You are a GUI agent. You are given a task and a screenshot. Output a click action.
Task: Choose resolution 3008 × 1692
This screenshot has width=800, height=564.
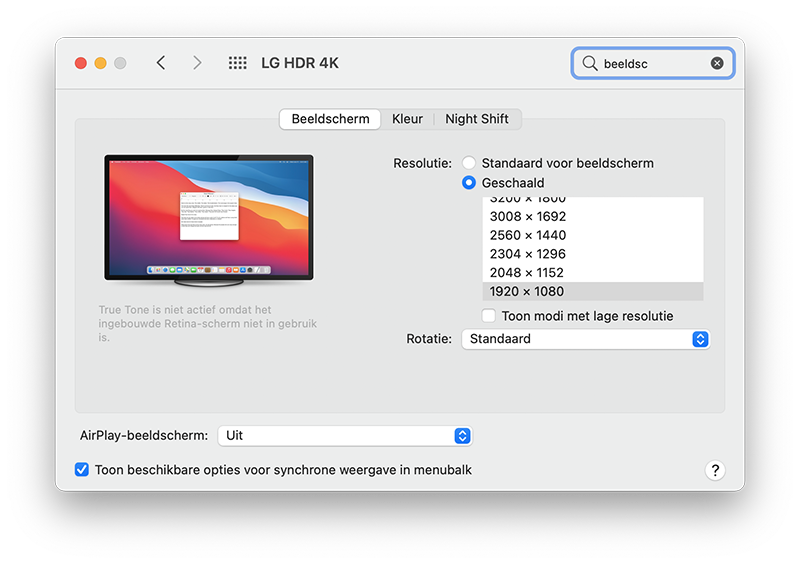click(x=593, y=216)
